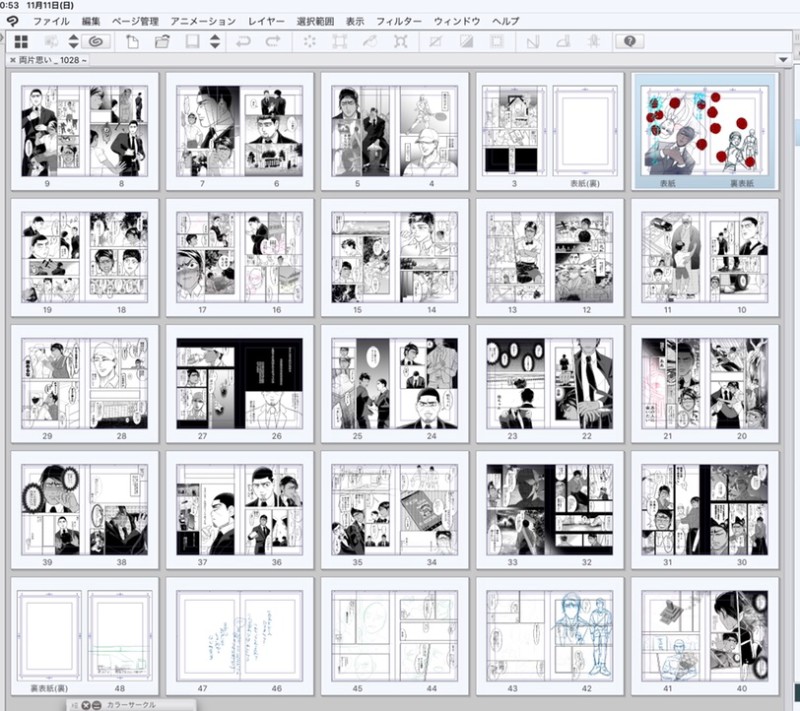Open the ページ管理 menu
The image size is (800, 711).
(x=135, y=21)
